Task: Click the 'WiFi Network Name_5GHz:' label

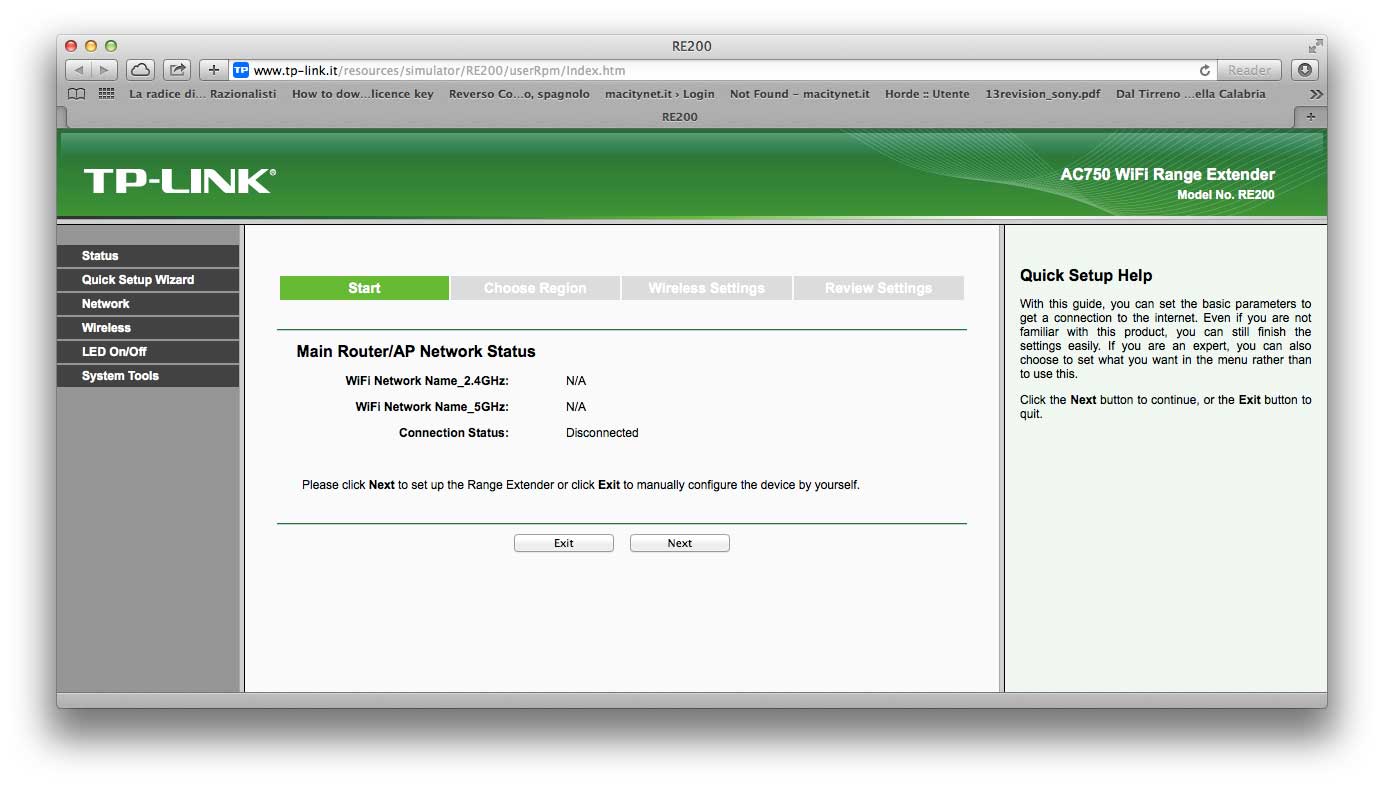Action: pyautogui.click(x=432, y=407)
